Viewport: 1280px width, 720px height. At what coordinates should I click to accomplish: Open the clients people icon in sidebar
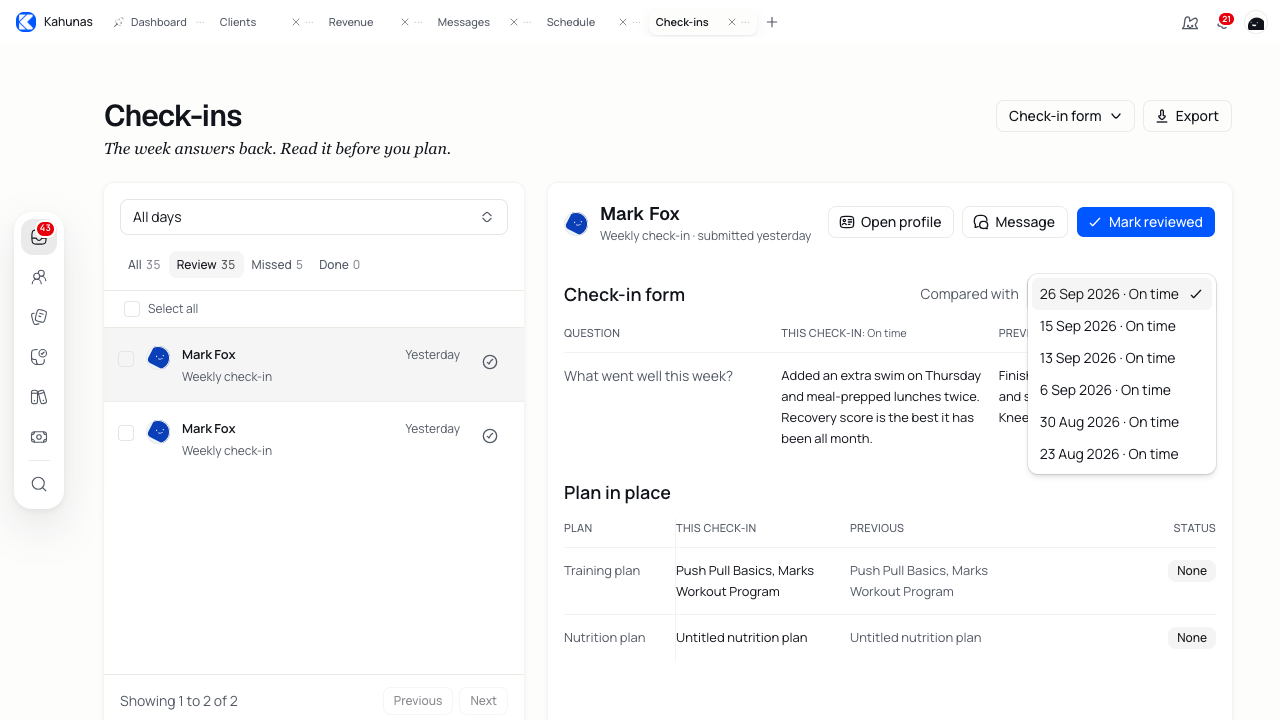(39, 277)
